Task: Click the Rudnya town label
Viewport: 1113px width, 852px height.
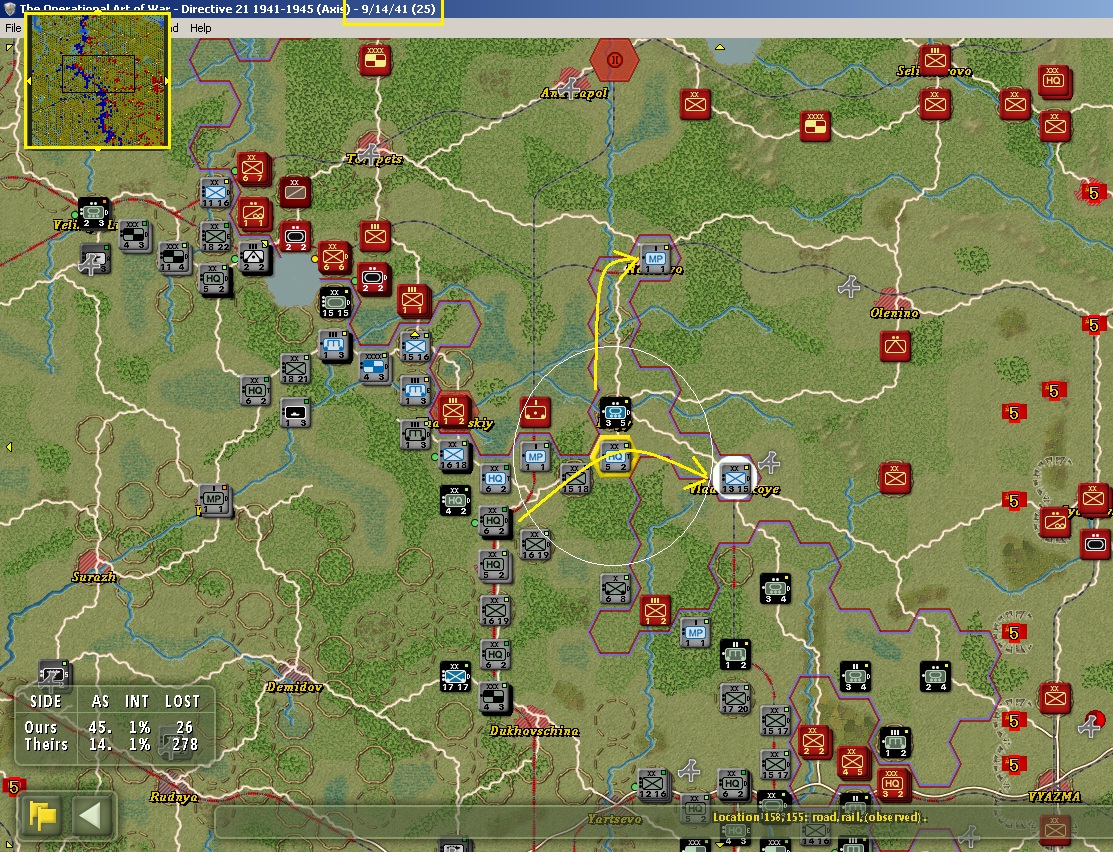Action: tap(173, 797)
